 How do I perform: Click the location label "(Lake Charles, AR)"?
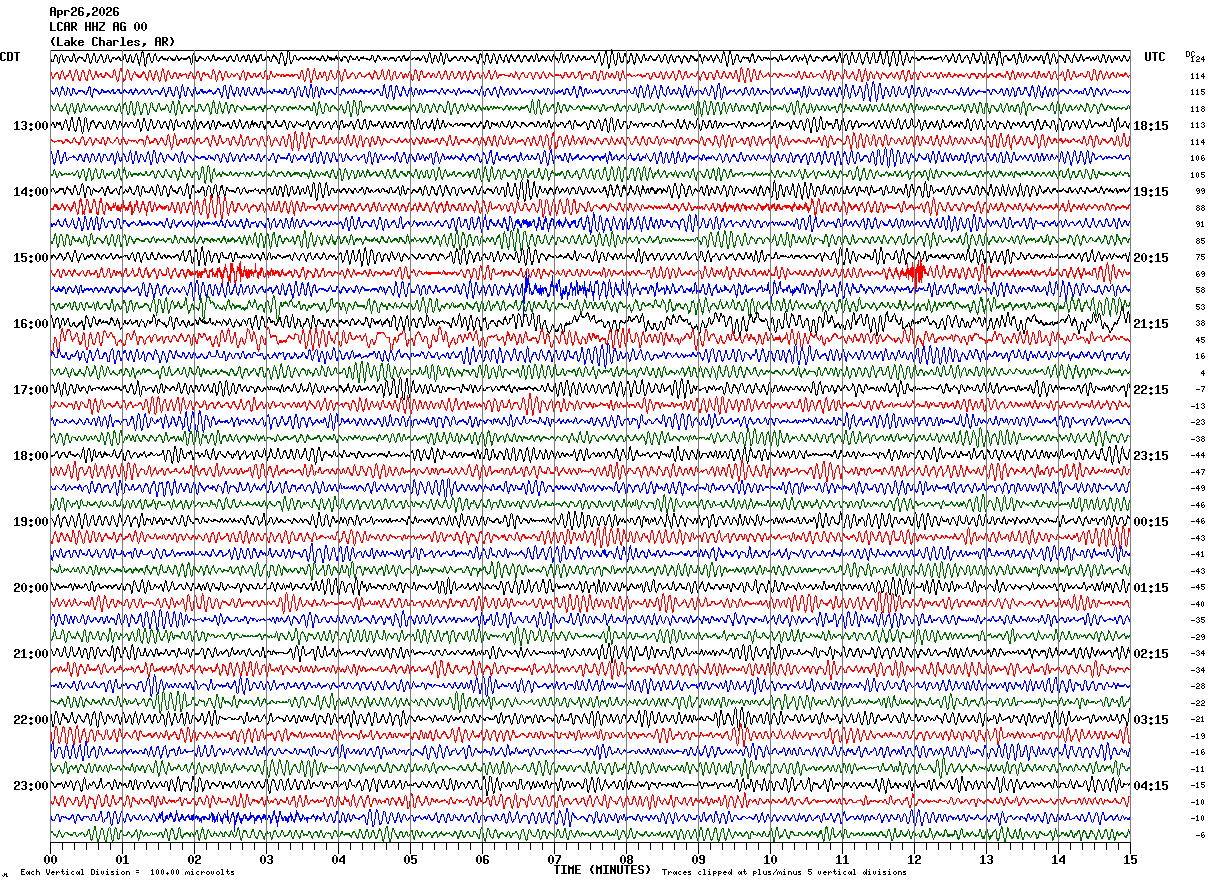[x=113, y=42]
